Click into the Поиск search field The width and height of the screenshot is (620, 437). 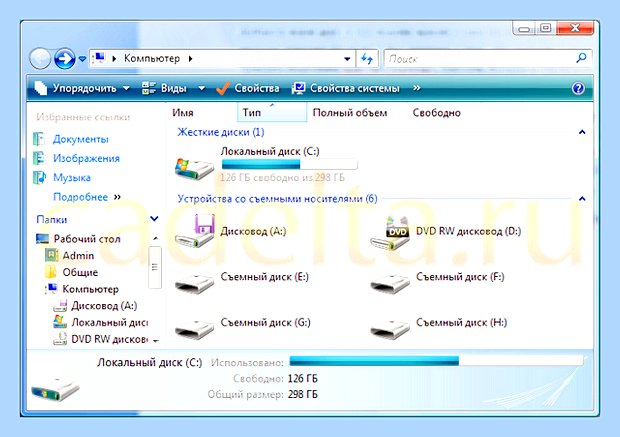click(479, 59)
